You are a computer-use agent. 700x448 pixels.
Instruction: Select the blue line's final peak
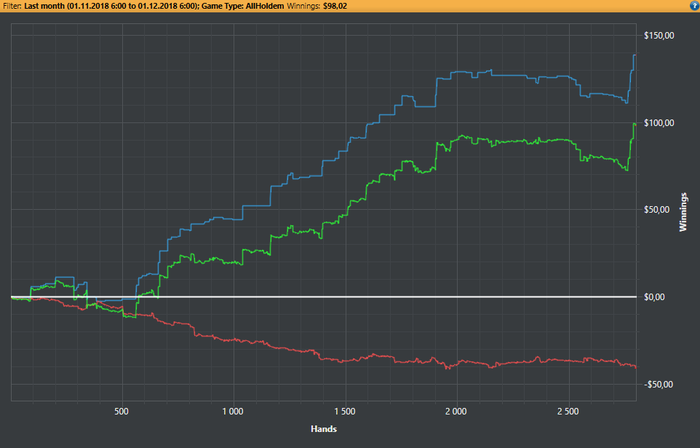pyautogui.click(x=634, y=55)
